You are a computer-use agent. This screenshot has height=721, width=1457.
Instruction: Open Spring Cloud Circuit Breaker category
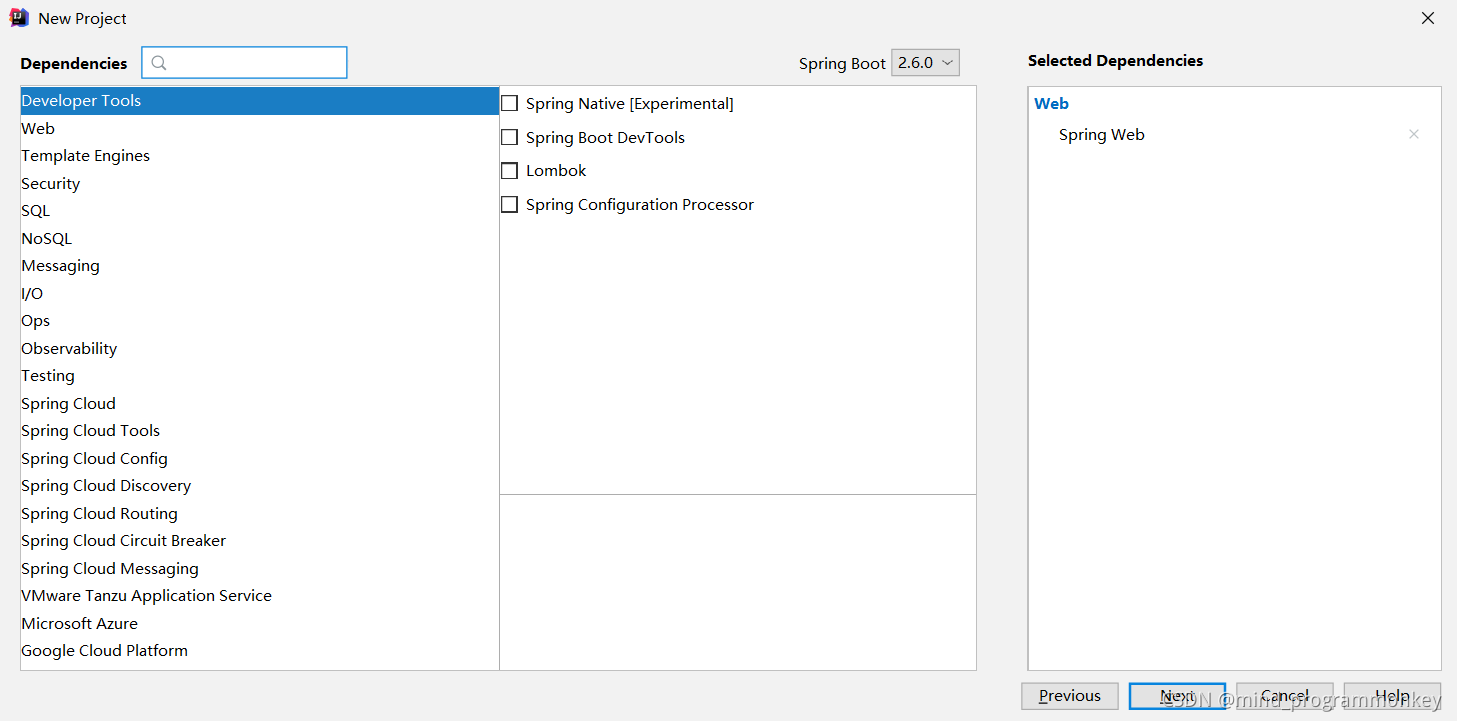coord(260,541)
